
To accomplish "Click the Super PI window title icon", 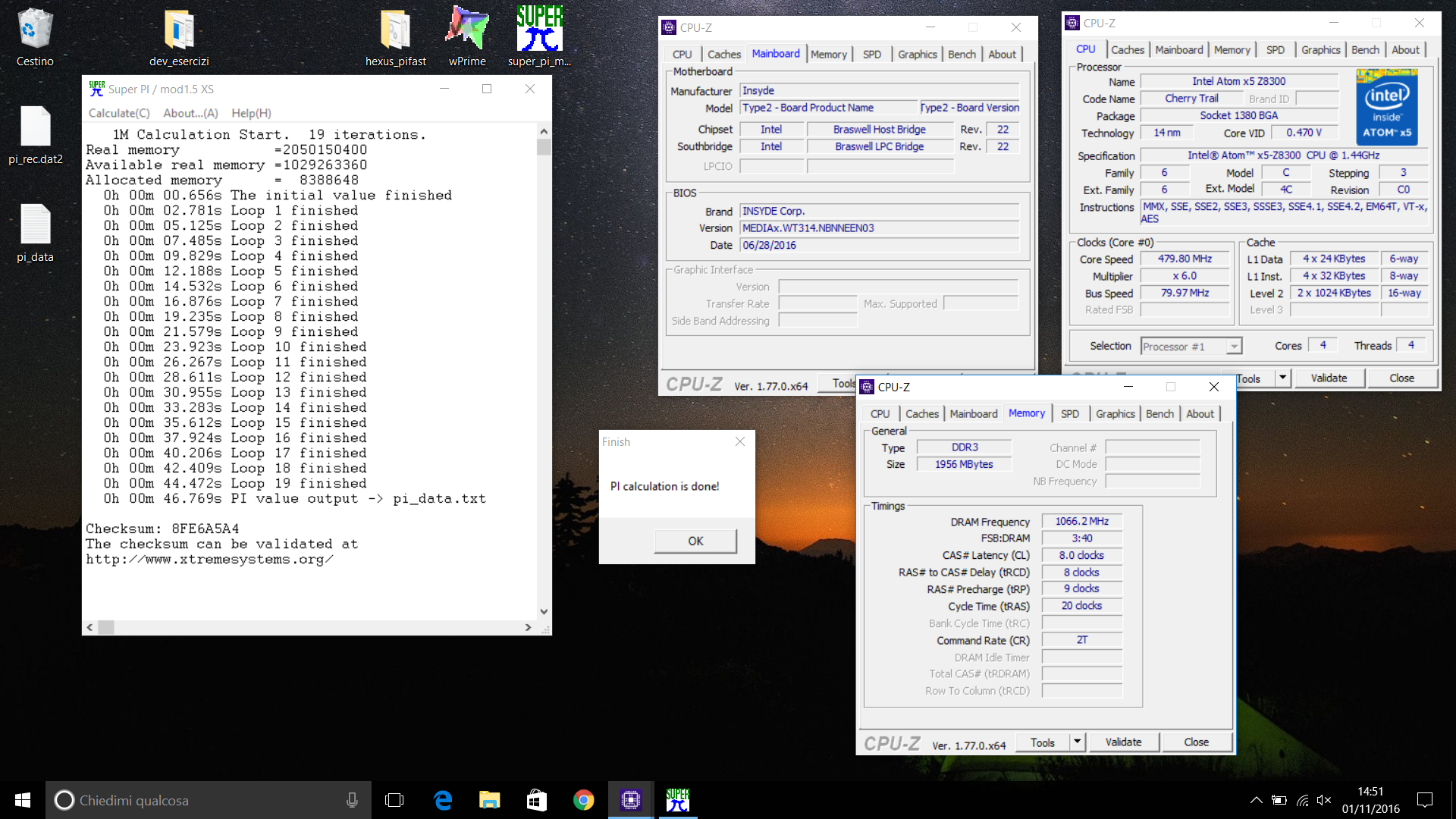I will pyautogui.click(x=96, y=89).
